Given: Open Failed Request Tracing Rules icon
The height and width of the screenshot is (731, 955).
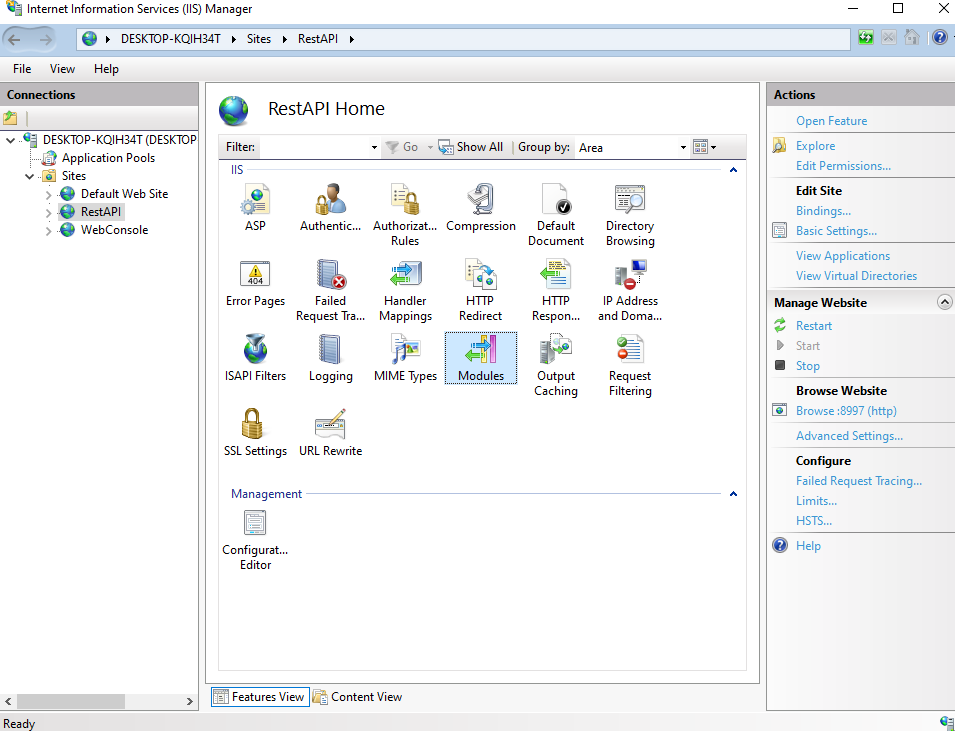Looking at the screenshot, I should (330, 290).
